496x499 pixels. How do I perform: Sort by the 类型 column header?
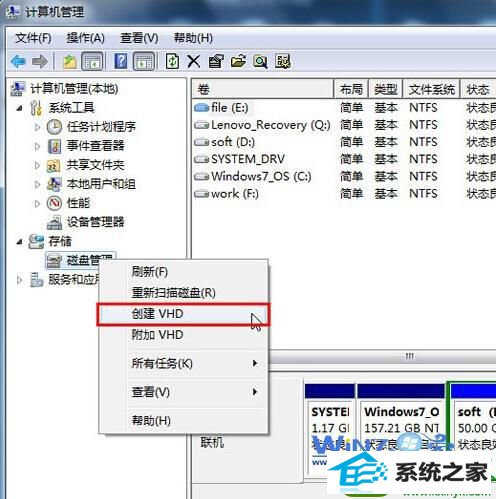(x=386, y=89)
